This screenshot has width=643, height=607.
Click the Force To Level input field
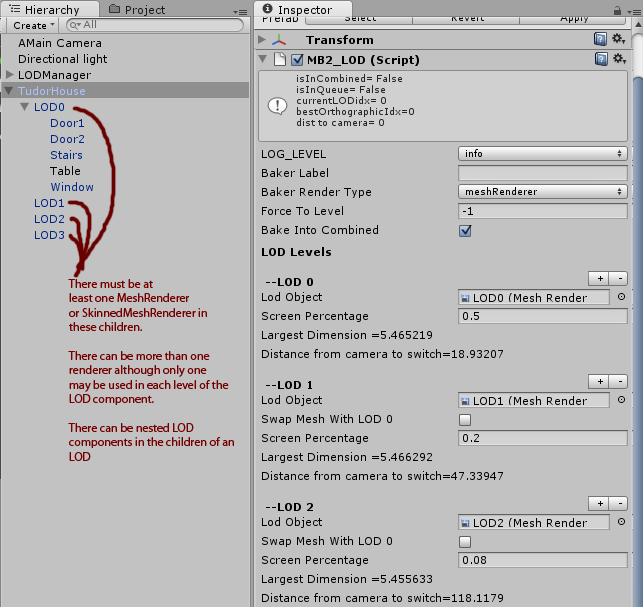pos(543,211)
